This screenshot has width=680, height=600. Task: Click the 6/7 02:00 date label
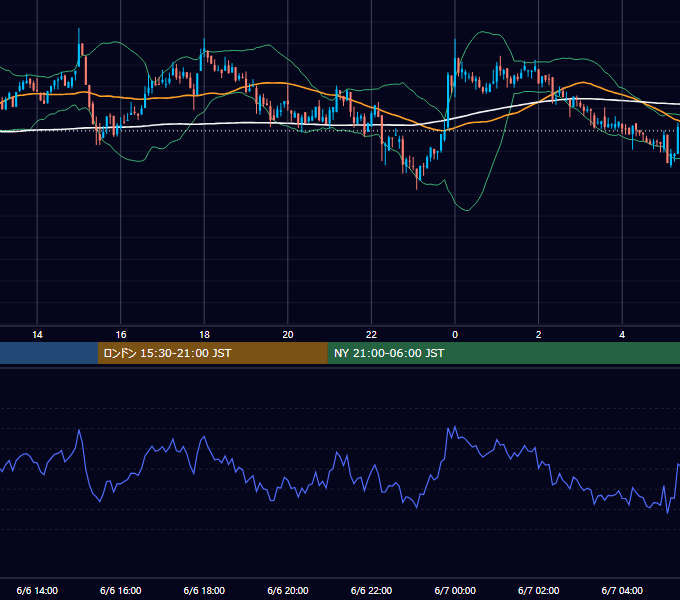point(539,590)
